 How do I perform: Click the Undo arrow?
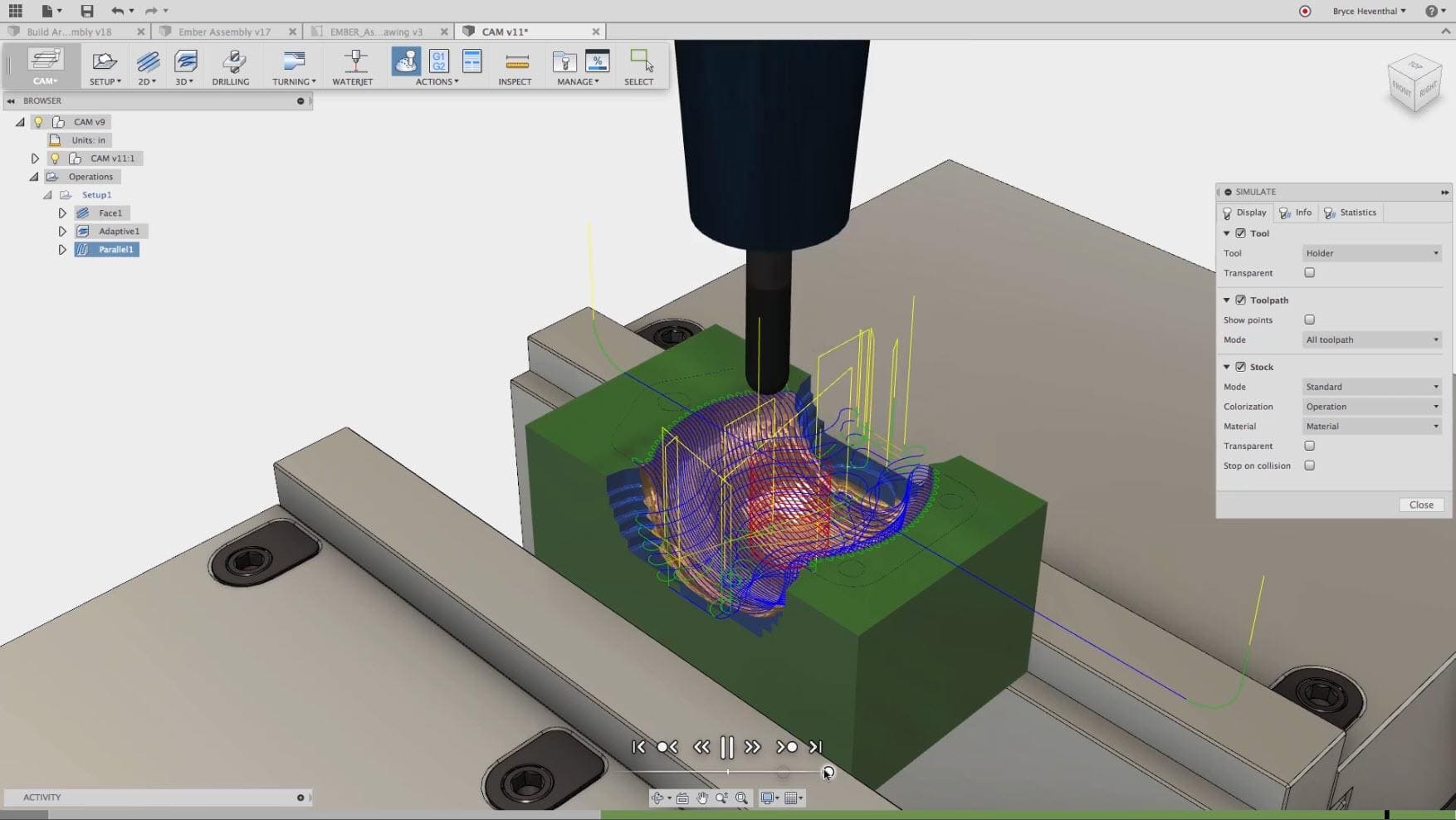117,11
